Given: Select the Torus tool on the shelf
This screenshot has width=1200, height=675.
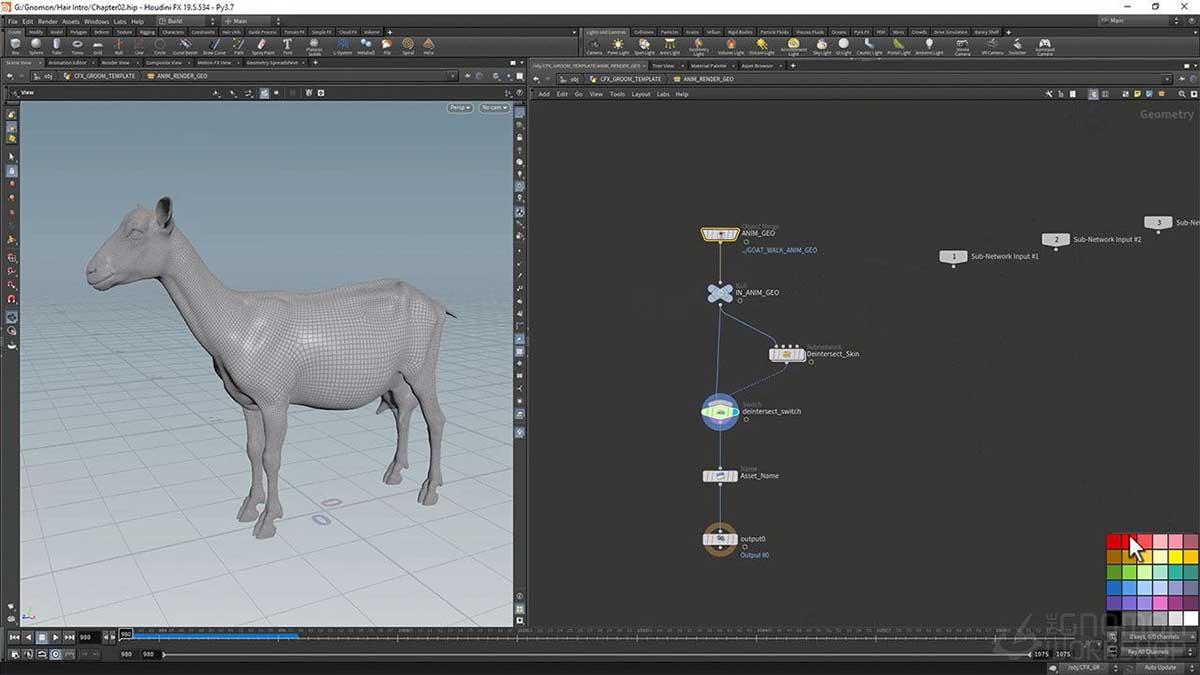Looking at the screenshot, I should 75,44.
